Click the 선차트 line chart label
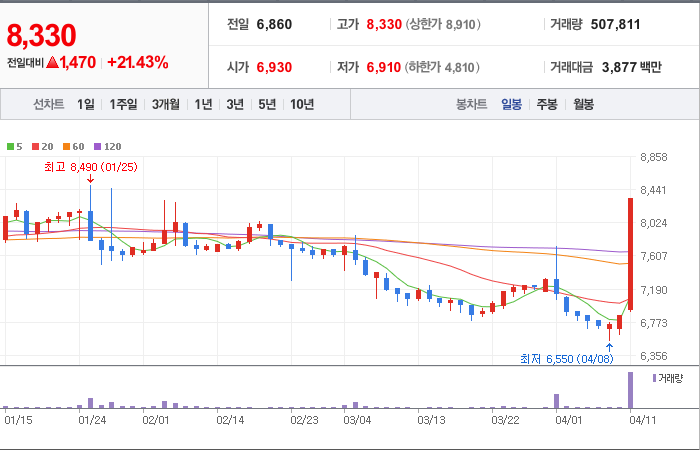The image size is (700, 450). 49,104
